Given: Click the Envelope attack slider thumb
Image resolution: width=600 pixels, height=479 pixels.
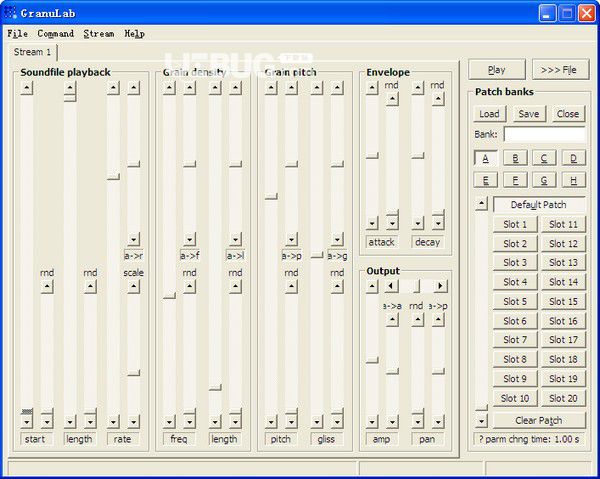Looking at the screenshot, I should click(x=372, y=155).
